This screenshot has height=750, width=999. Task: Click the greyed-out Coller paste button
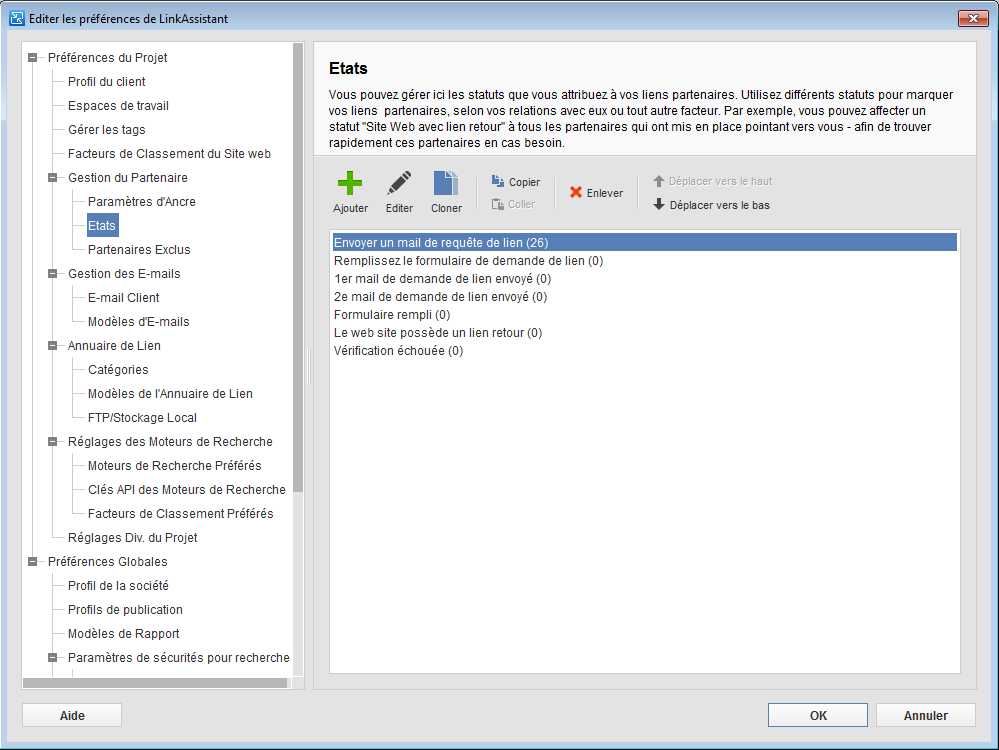[x=513, y=204]
